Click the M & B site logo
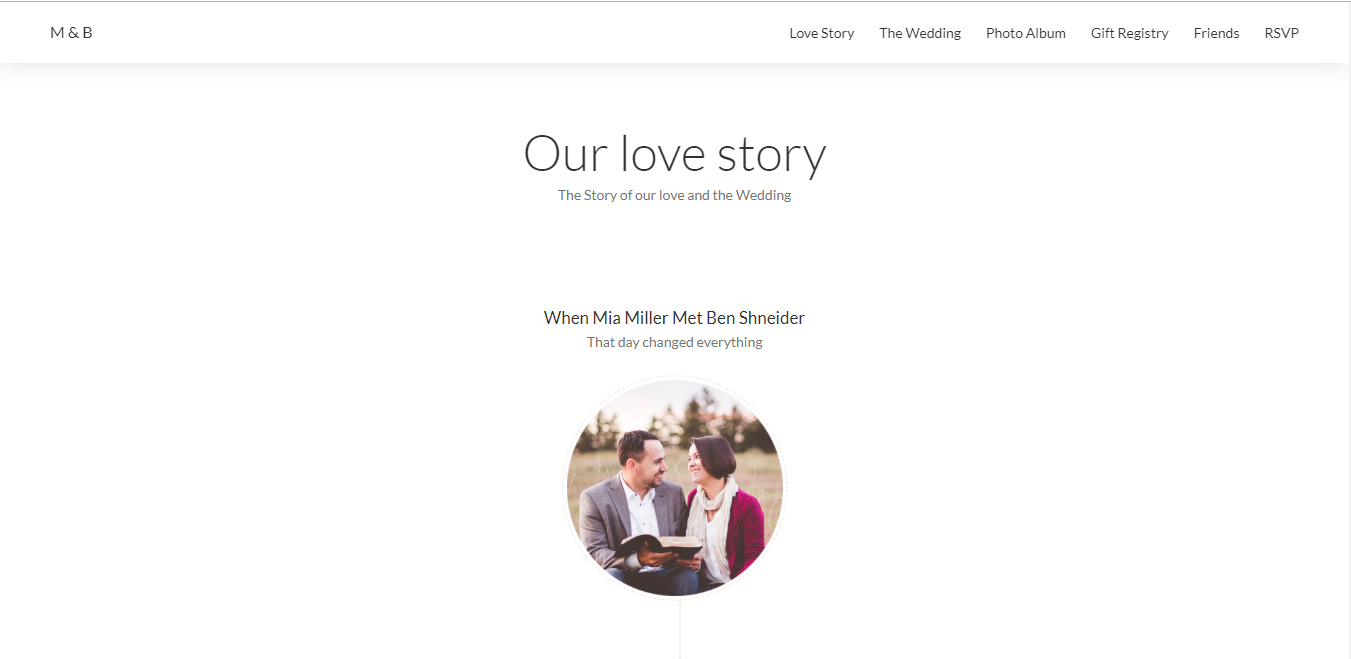1351x659 pixels. click(x=71, y=33)
